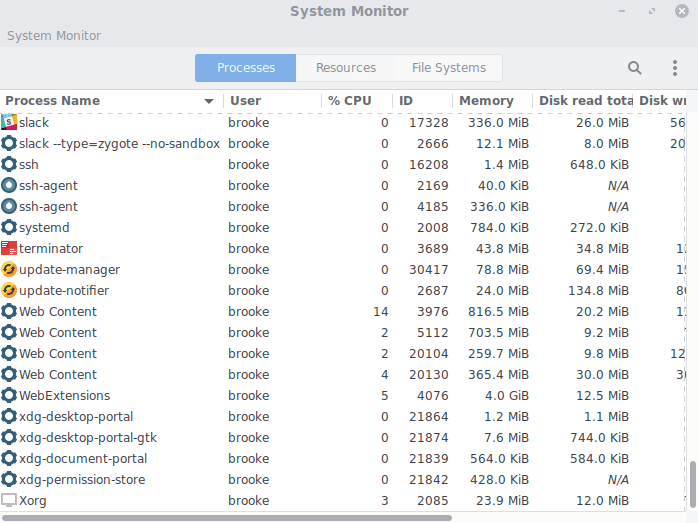The height and width of the screenshot is (523, 698).
Task: Click the 816.5 MiB memory value
Action: pos(498,311)
